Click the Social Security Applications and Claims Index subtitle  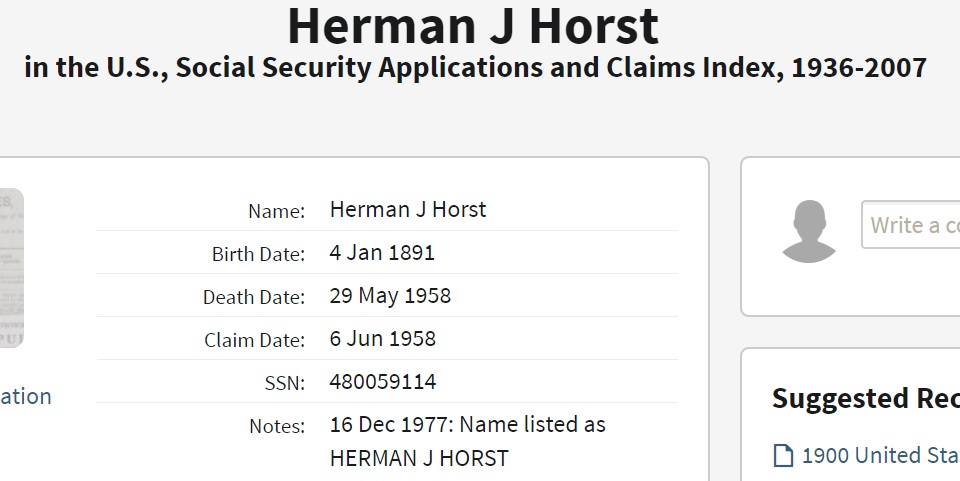(475, 68)
